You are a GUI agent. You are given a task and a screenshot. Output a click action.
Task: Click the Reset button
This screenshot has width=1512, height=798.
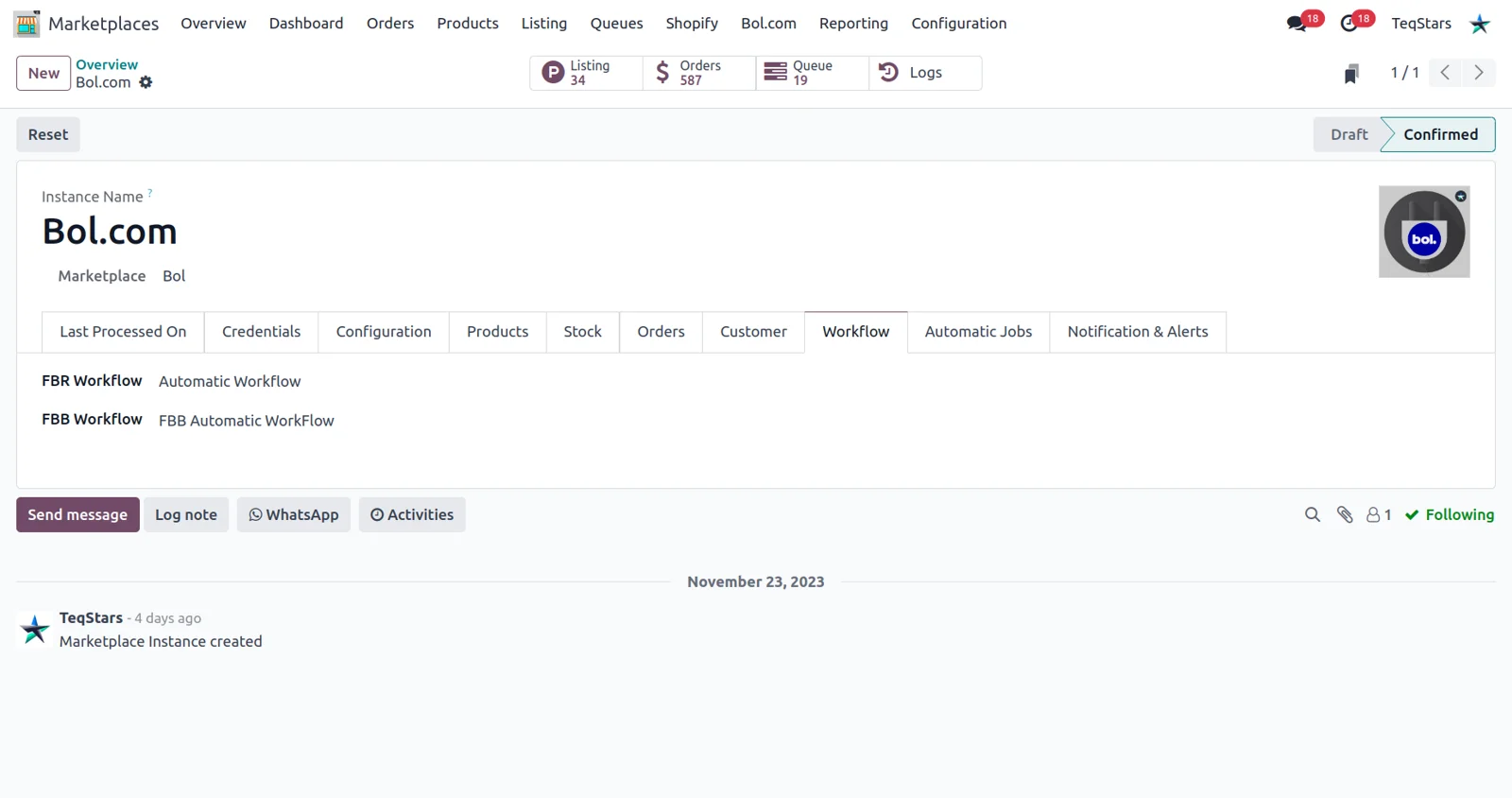(x=48, y=134)
